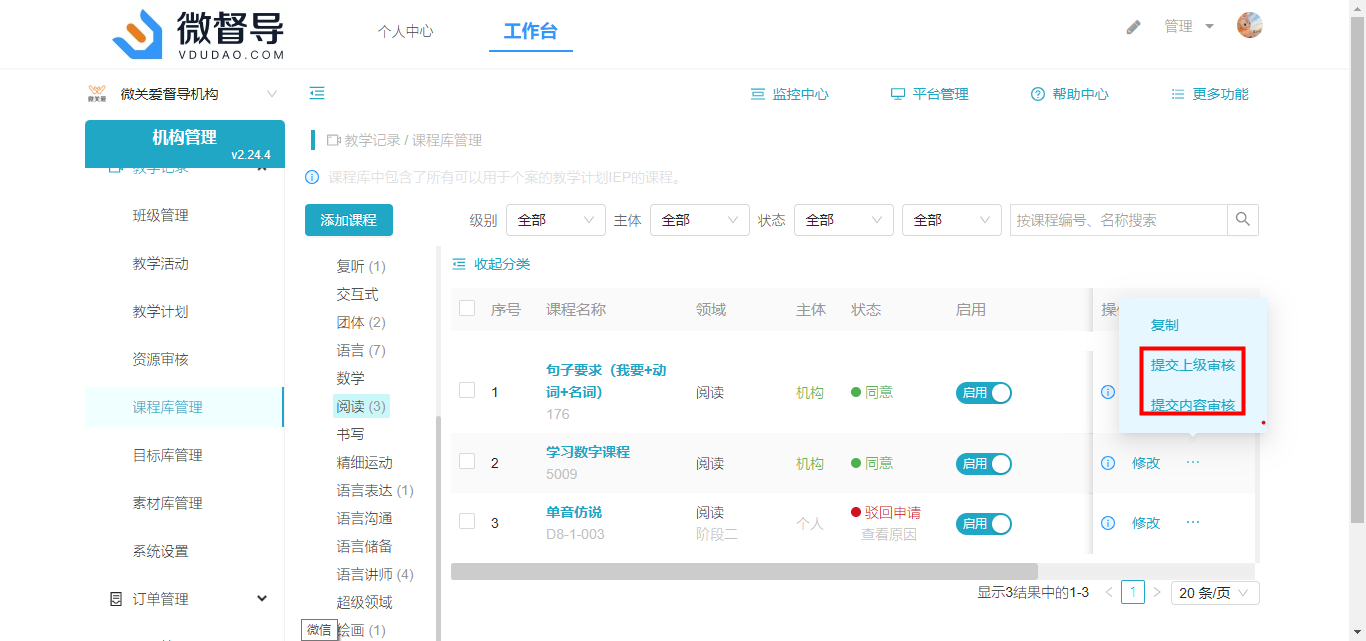Collapse sidebar with the menu fold icon

[x=317, y=93]
